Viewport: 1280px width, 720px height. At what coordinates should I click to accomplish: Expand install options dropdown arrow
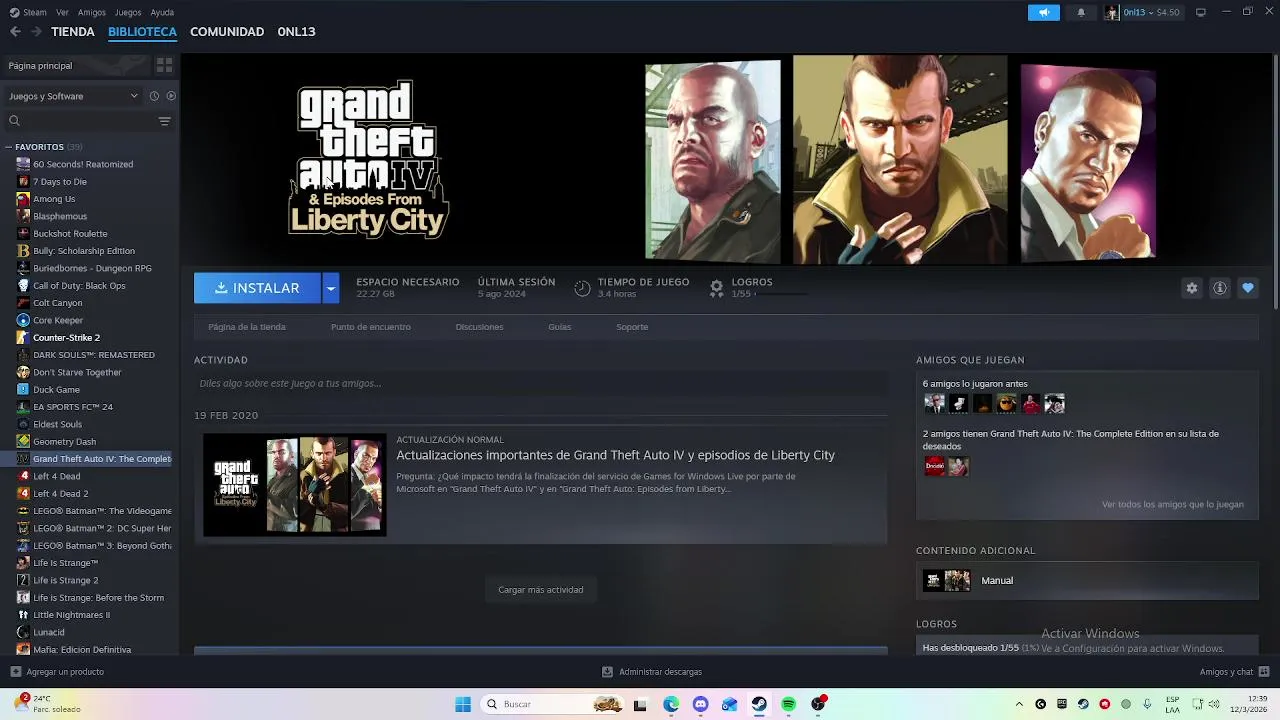[x=330, y=288]
